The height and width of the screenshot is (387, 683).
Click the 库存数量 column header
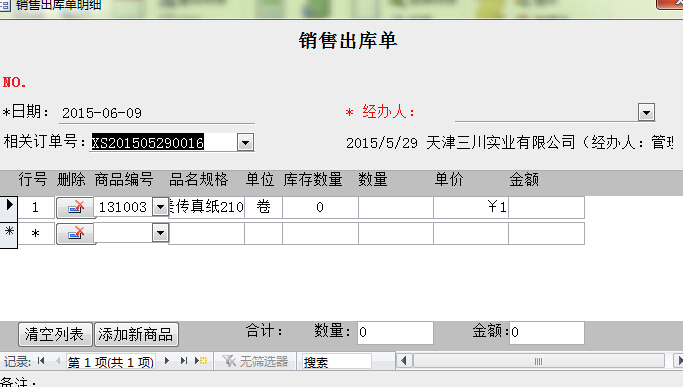coord(313,180)
